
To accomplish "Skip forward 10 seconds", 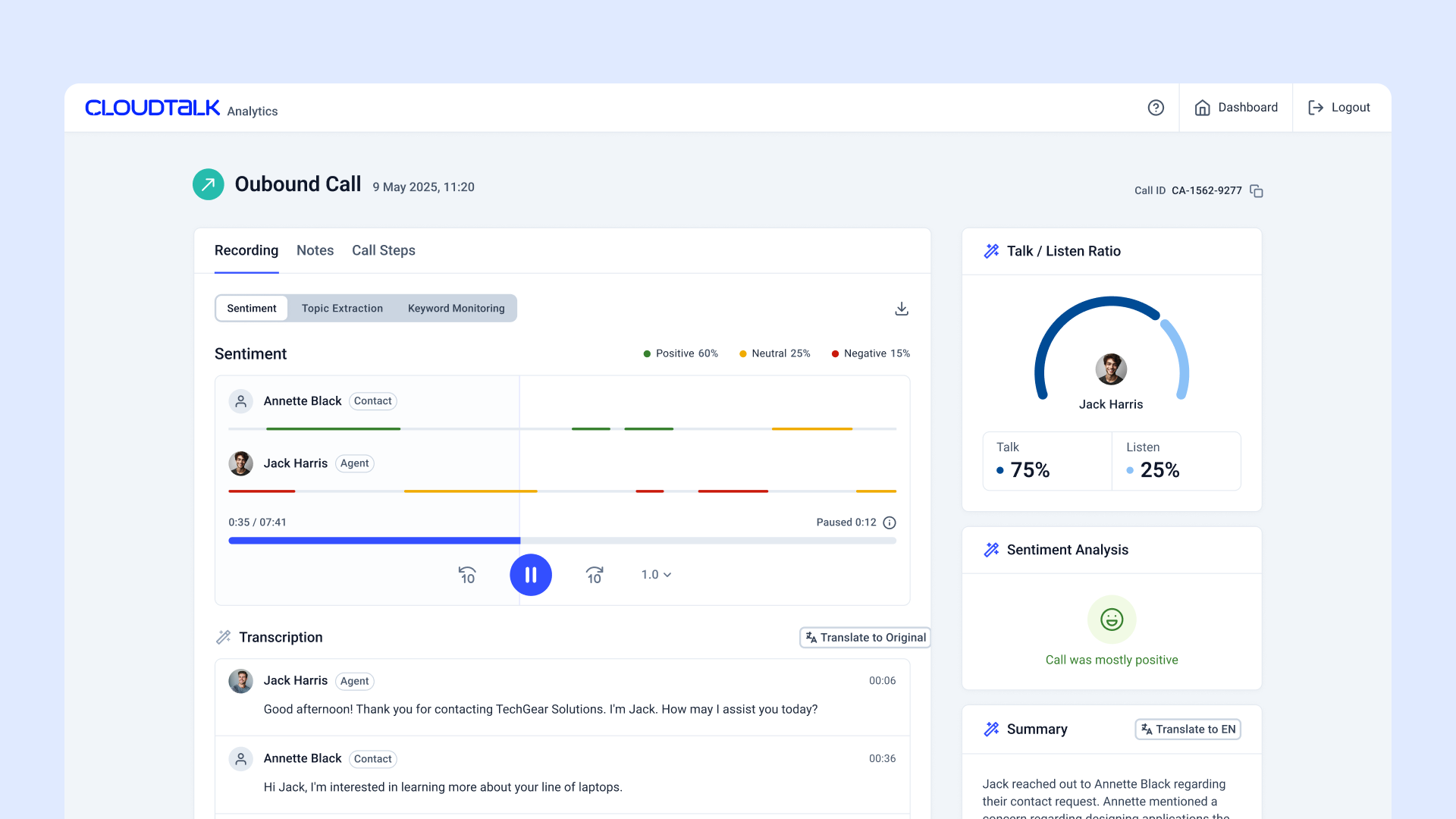I will point(595,575).
